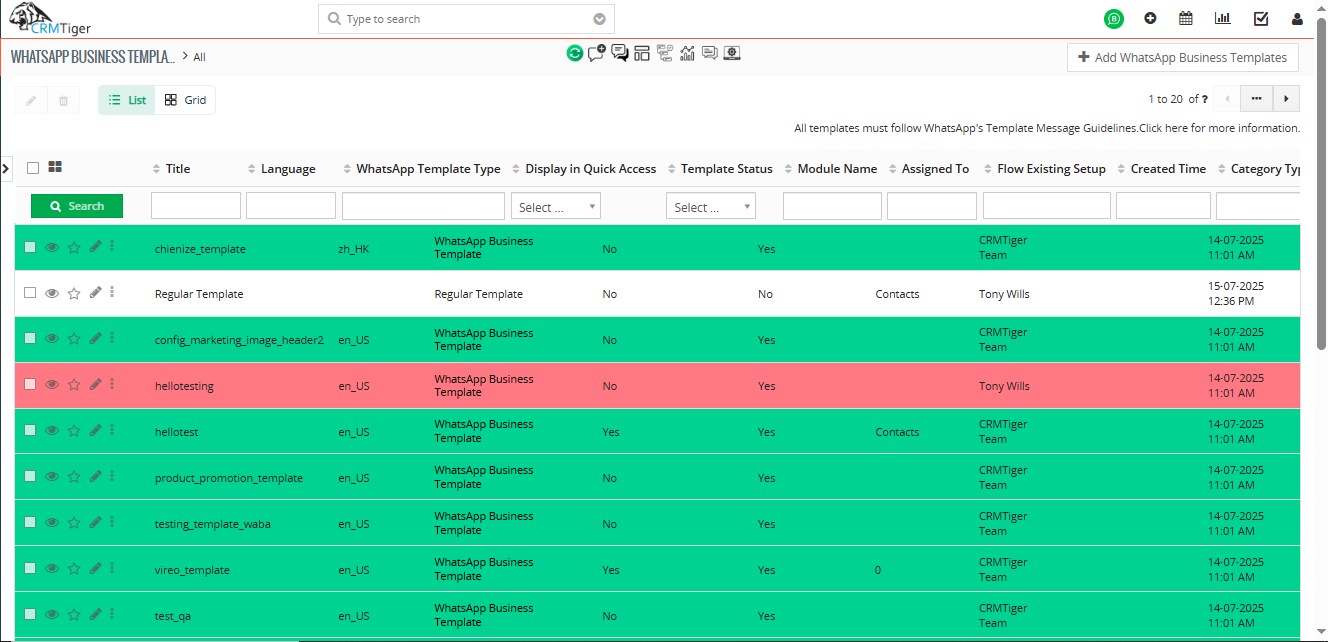
Task: Go to next page arrow
Action: (1286, 98)
